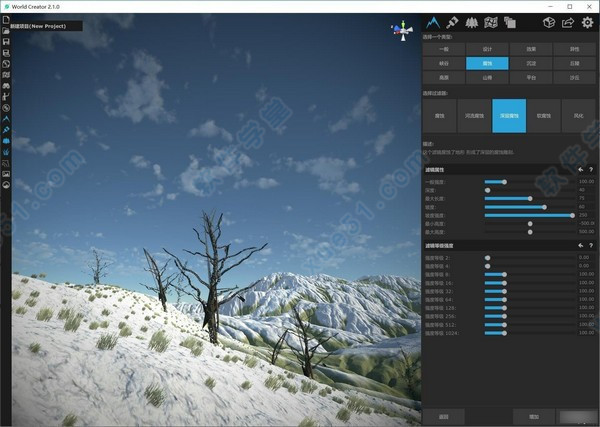The image size is (600, 427).
Task: Click the viewport orientation gizmo
Action: click(400, 30)
